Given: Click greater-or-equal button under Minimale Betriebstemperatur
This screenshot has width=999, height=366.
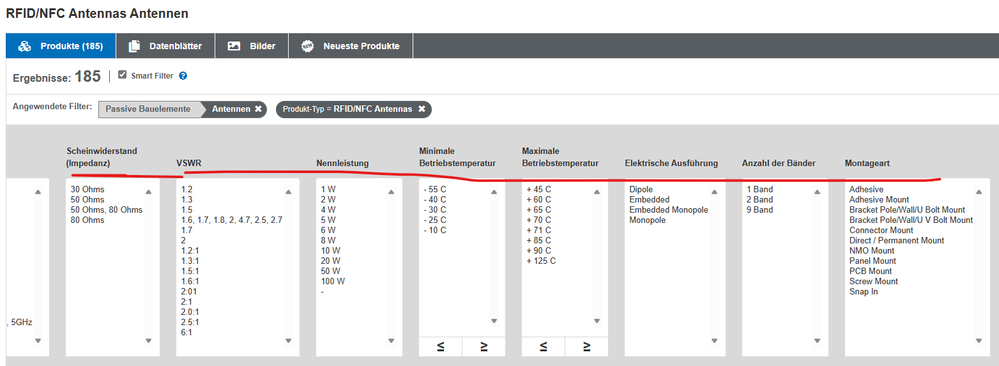Looking at the screenshot, I should (x=484, y=347).
